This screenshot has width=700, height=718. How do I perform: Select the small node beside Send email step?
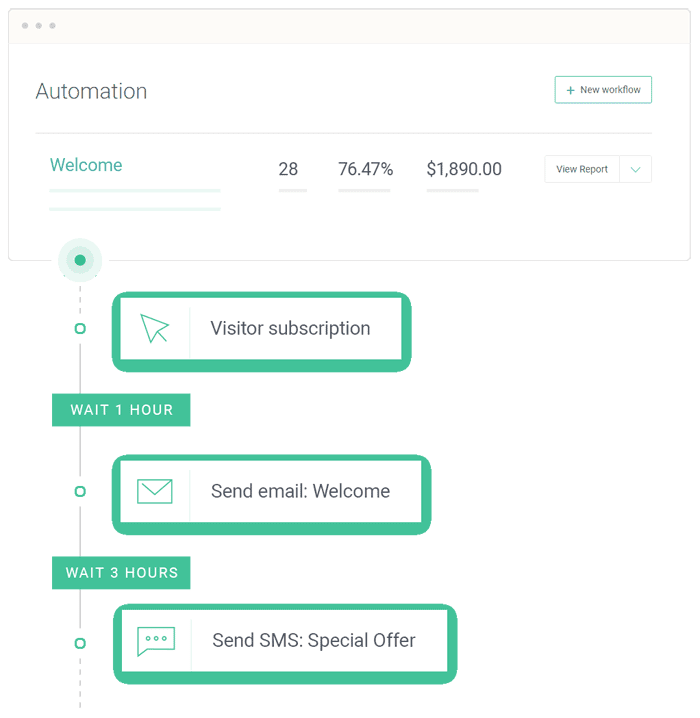coord(80,491)
